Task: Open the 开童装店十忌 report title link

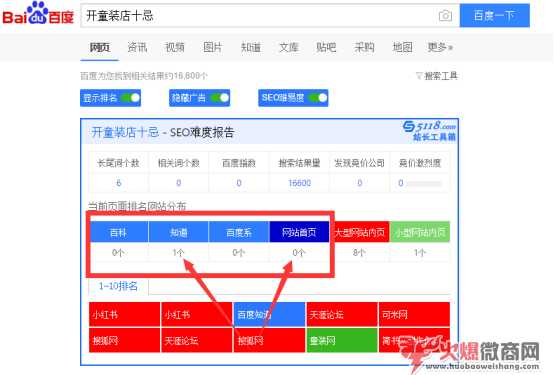Action: [x=125, y=133]
